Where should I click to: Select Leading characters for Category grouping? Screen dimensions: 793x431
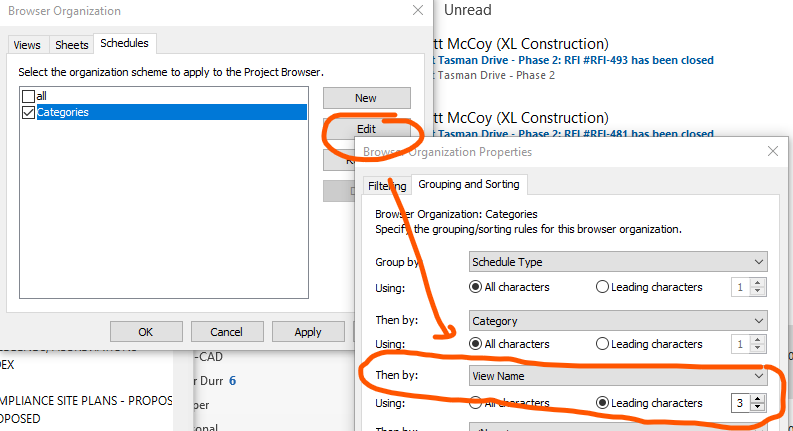[x=602, y=344]
